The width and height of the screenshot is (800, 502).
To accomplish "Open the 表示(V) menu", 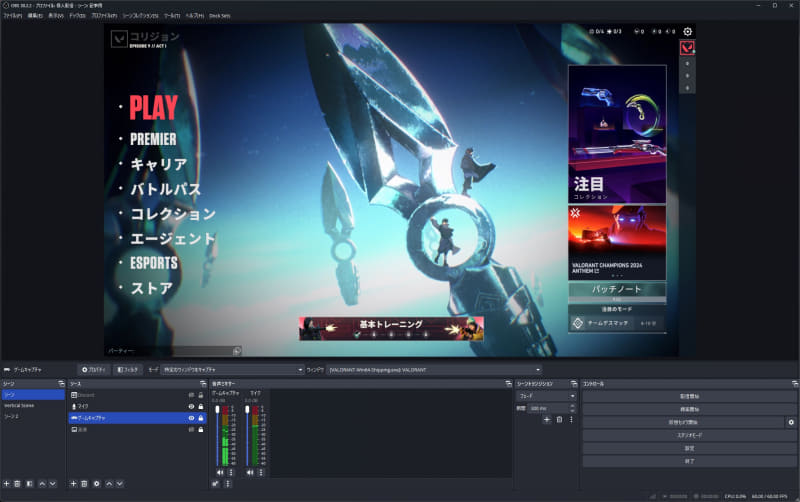I will click(56, 16).
